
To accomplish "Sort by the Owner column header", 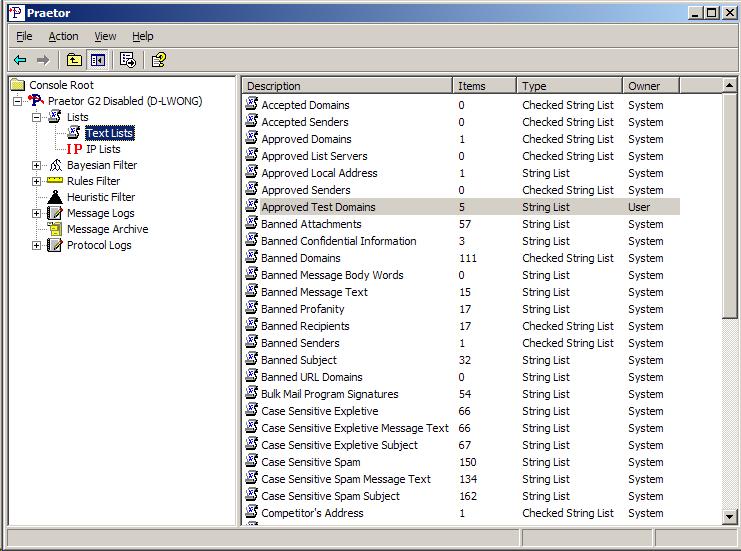I will (x=651, y=86).
